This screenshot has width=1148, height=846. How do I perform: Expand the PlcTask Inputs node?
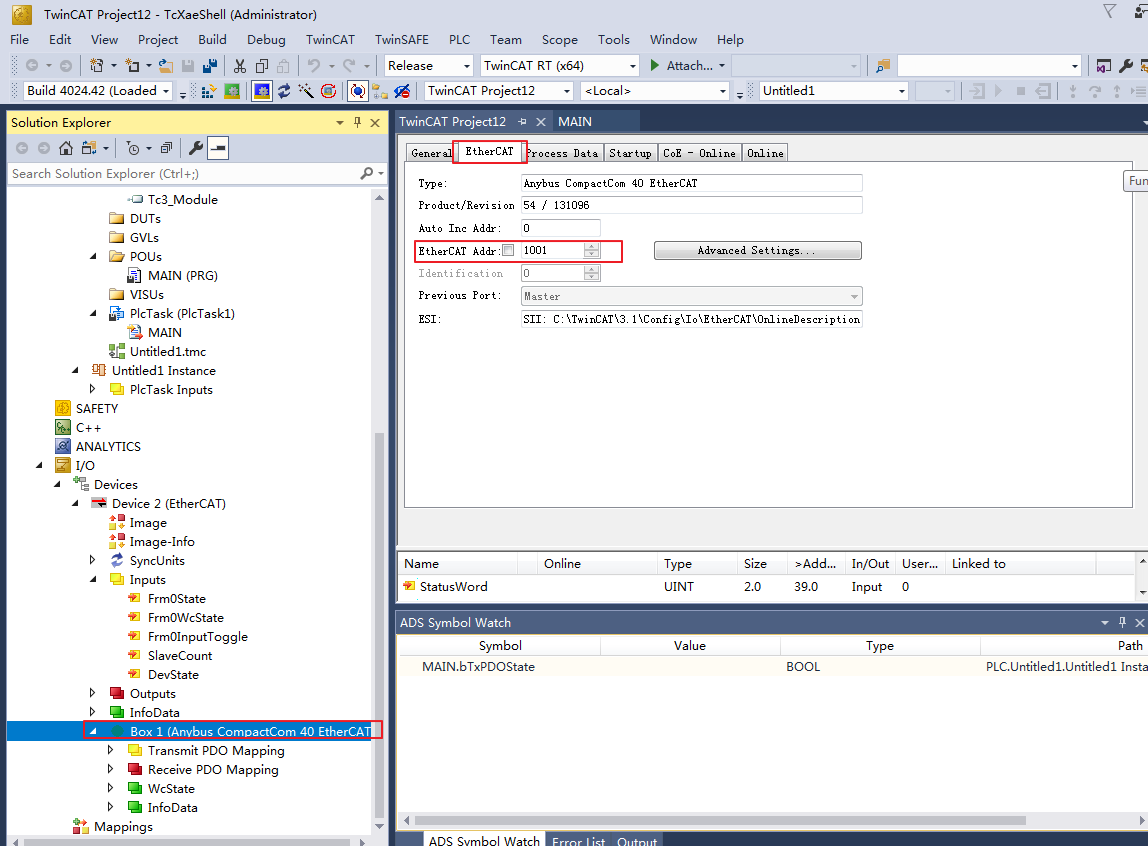click(92, 389)
